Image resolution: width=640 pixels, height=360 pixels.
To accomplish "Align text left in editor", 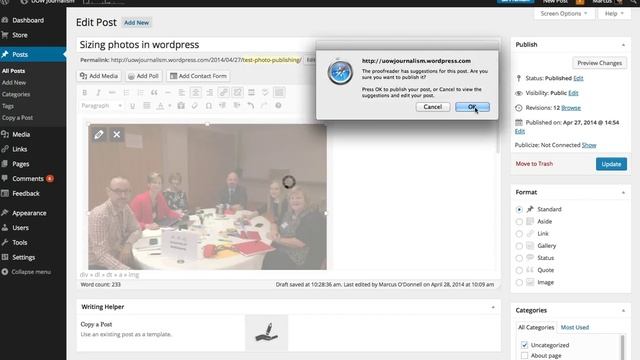I will pos(182,93).
